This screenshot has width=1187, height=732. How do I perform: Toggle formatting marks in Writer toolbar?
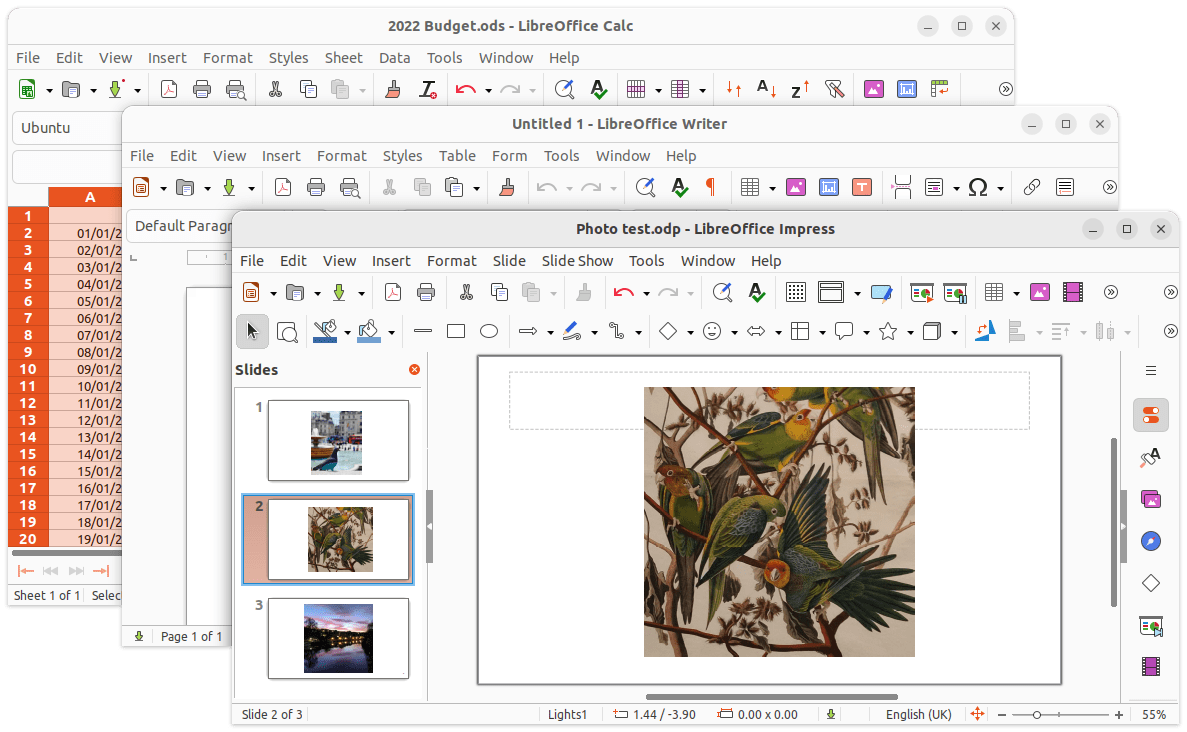pos(711,187)
